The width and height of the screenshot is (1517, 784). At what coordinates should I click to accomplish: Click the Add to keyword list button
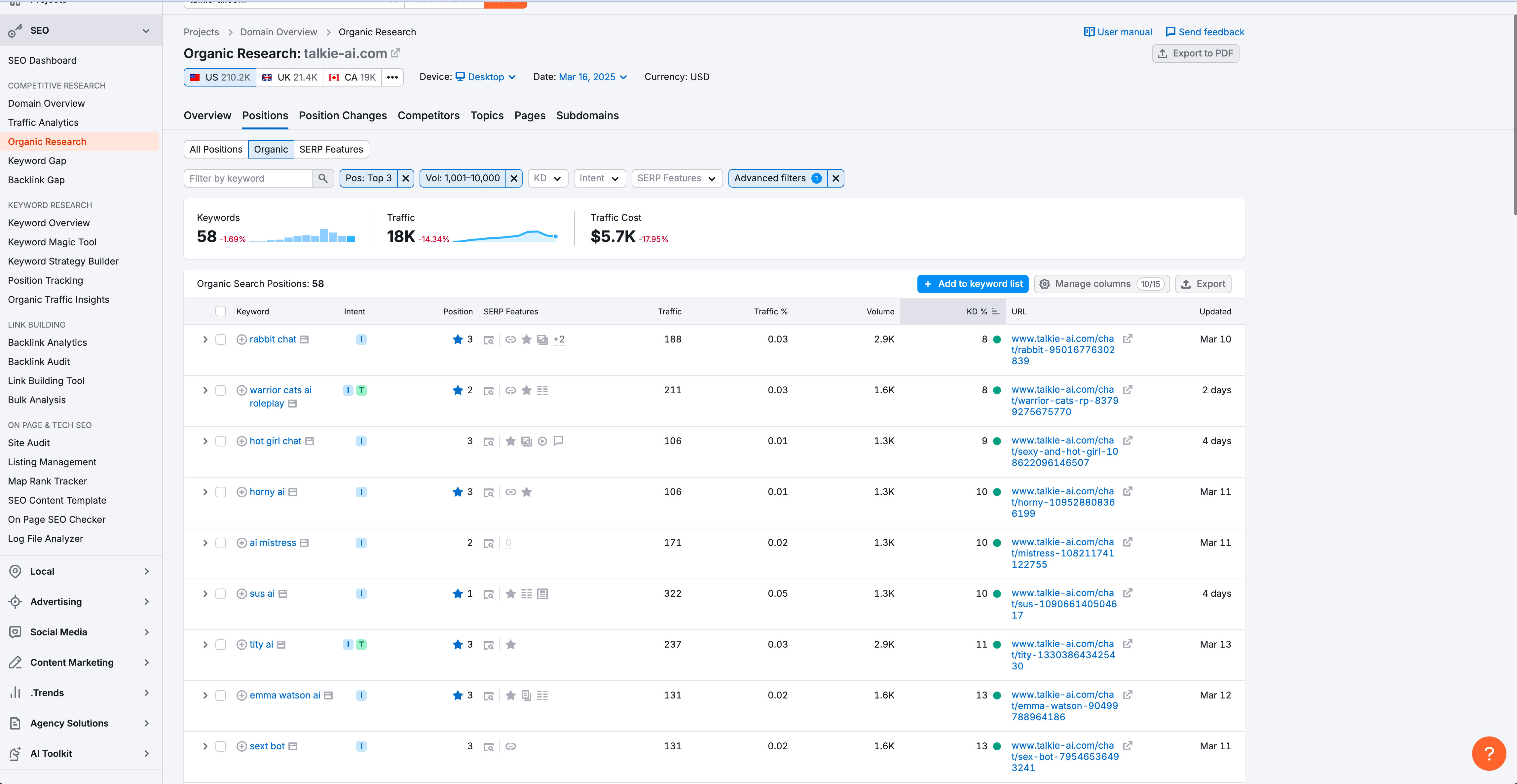point(973,284)
